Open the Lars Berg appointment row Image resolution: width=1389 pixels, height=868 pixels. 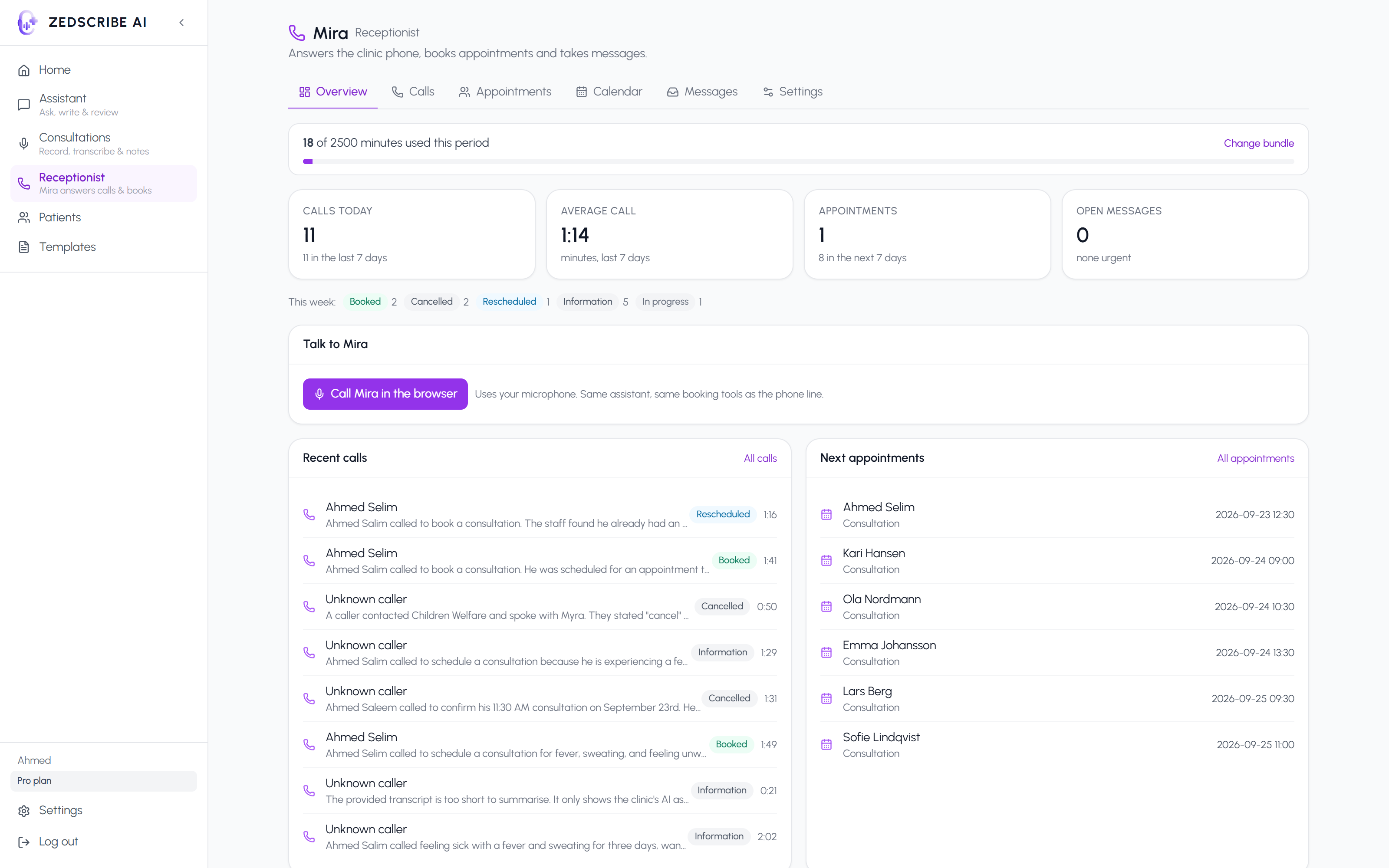(x=1057, y=699)
